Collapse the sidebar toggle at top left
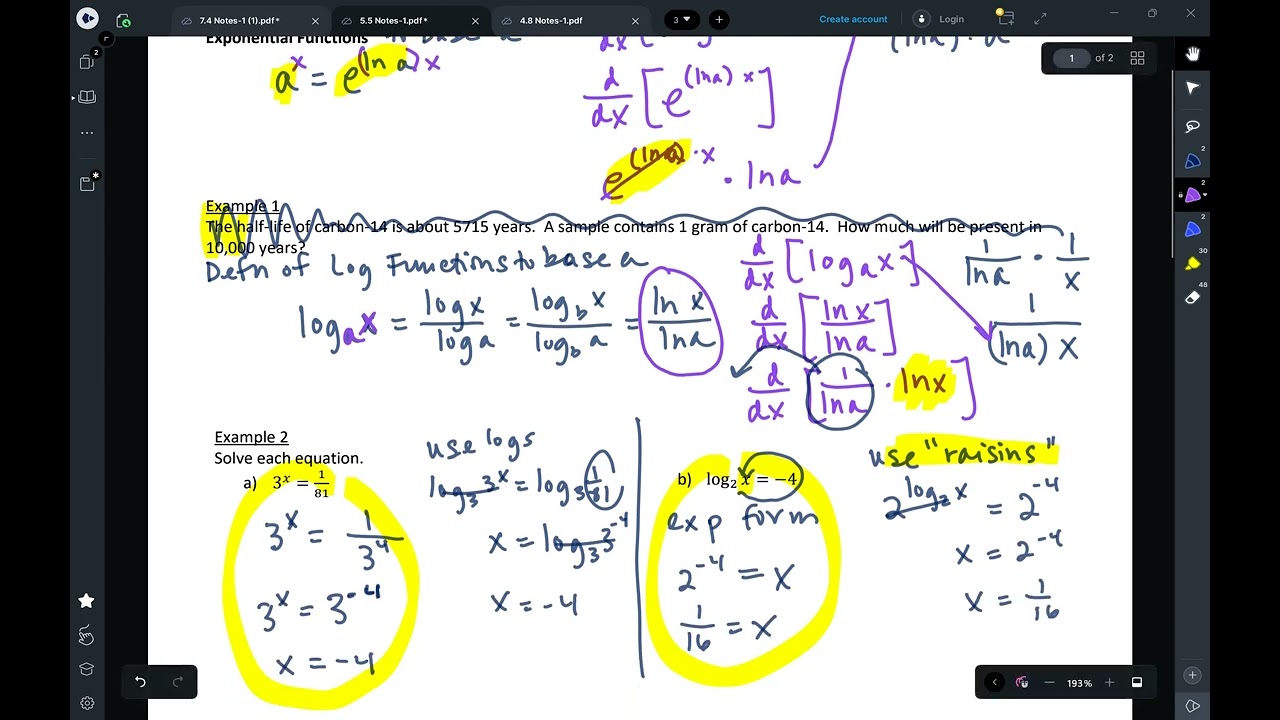1280x720 pixels. [106, 38]
